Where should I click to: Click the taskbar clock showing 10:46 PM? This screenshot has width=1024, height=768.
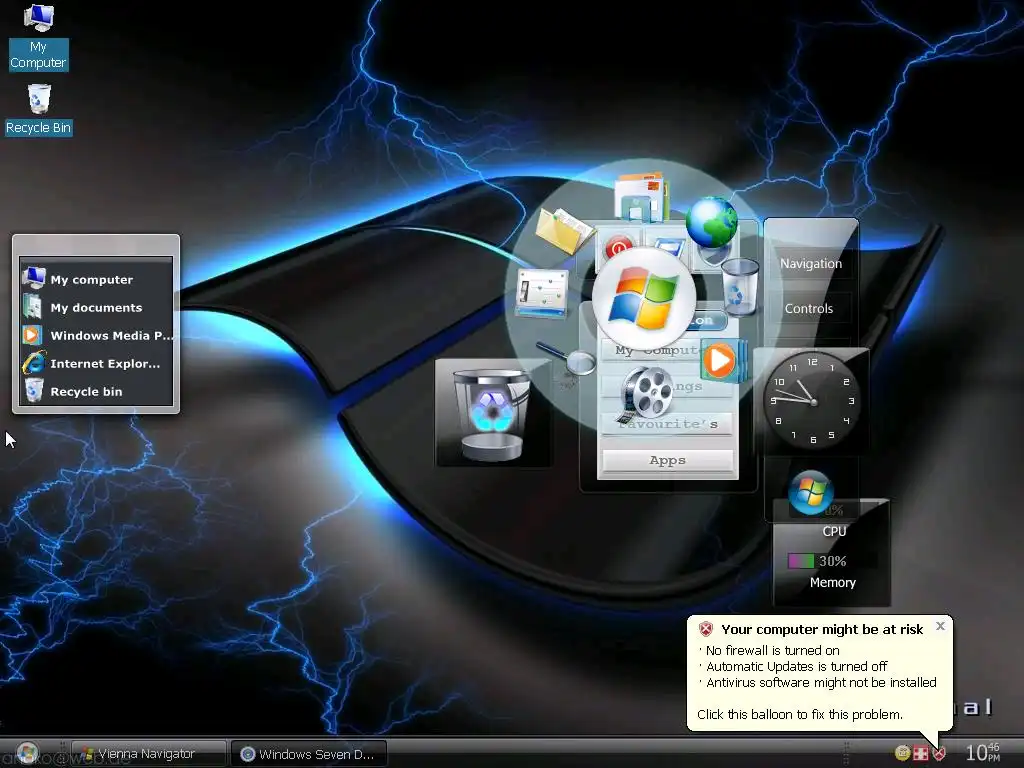point(983,752)
